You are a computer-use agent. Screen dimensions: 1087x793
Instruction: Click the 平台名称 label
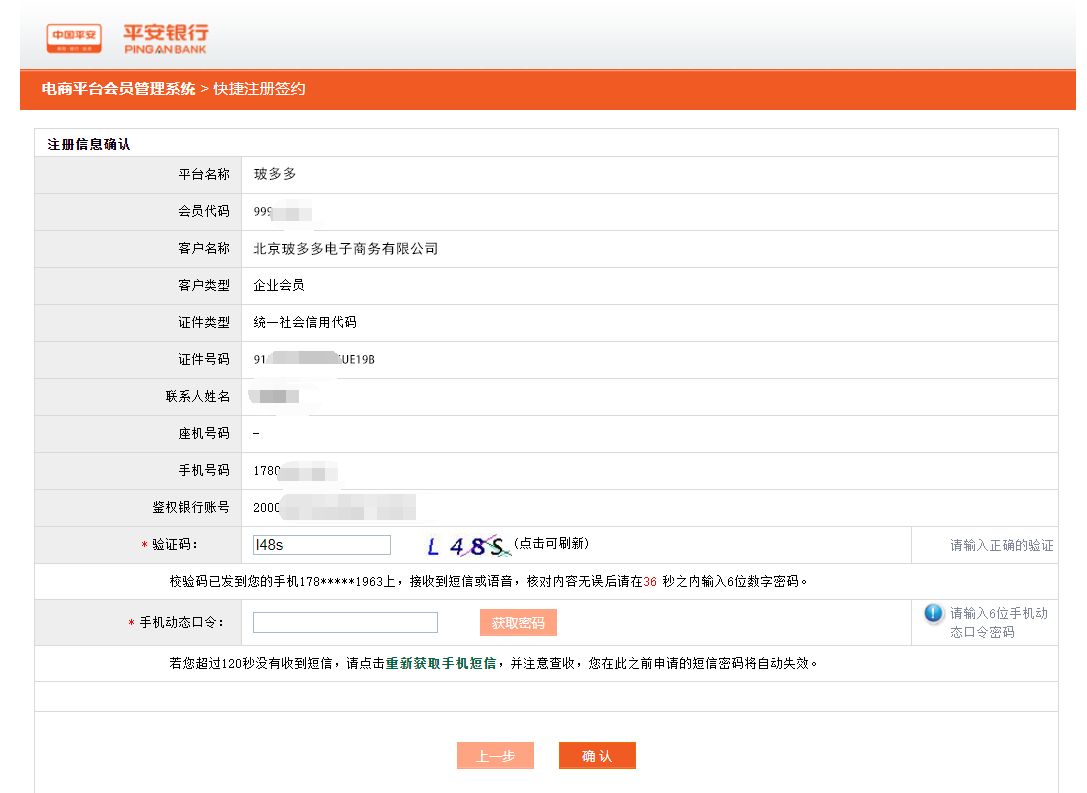(x=204, y=174)
